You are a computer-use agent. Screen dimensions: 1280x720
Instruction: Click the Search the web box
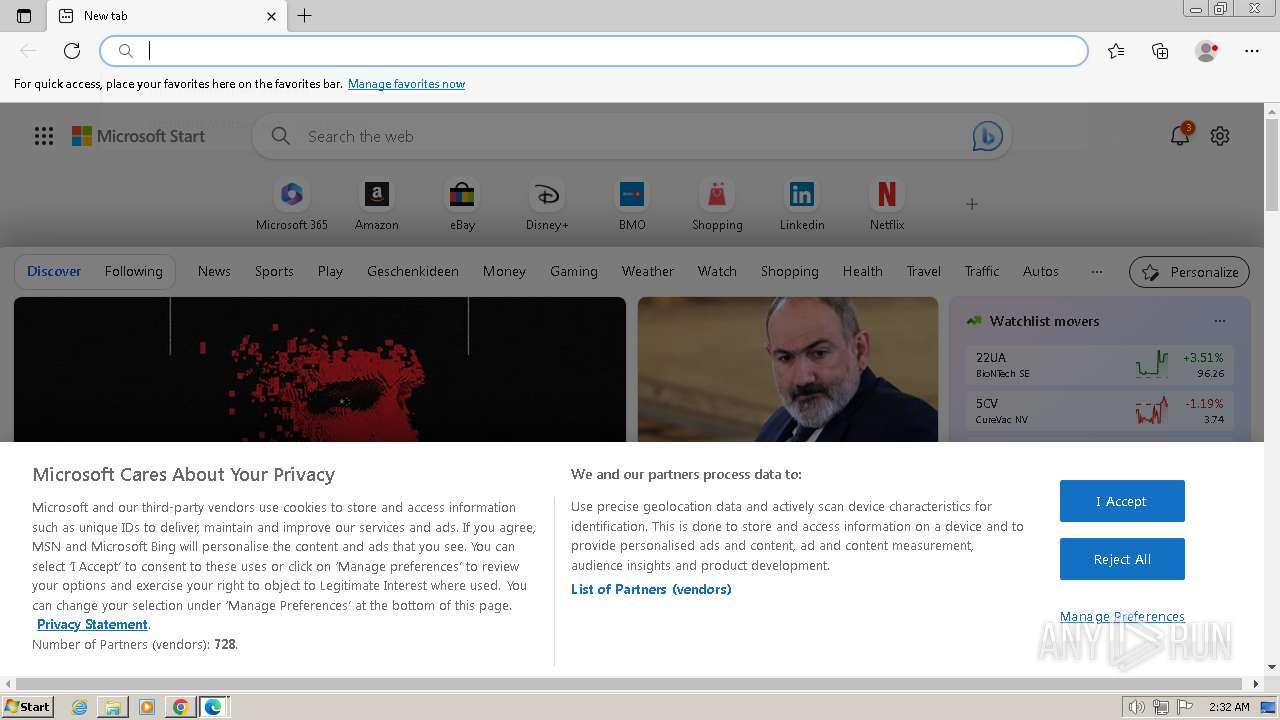[x=631, y=136]
